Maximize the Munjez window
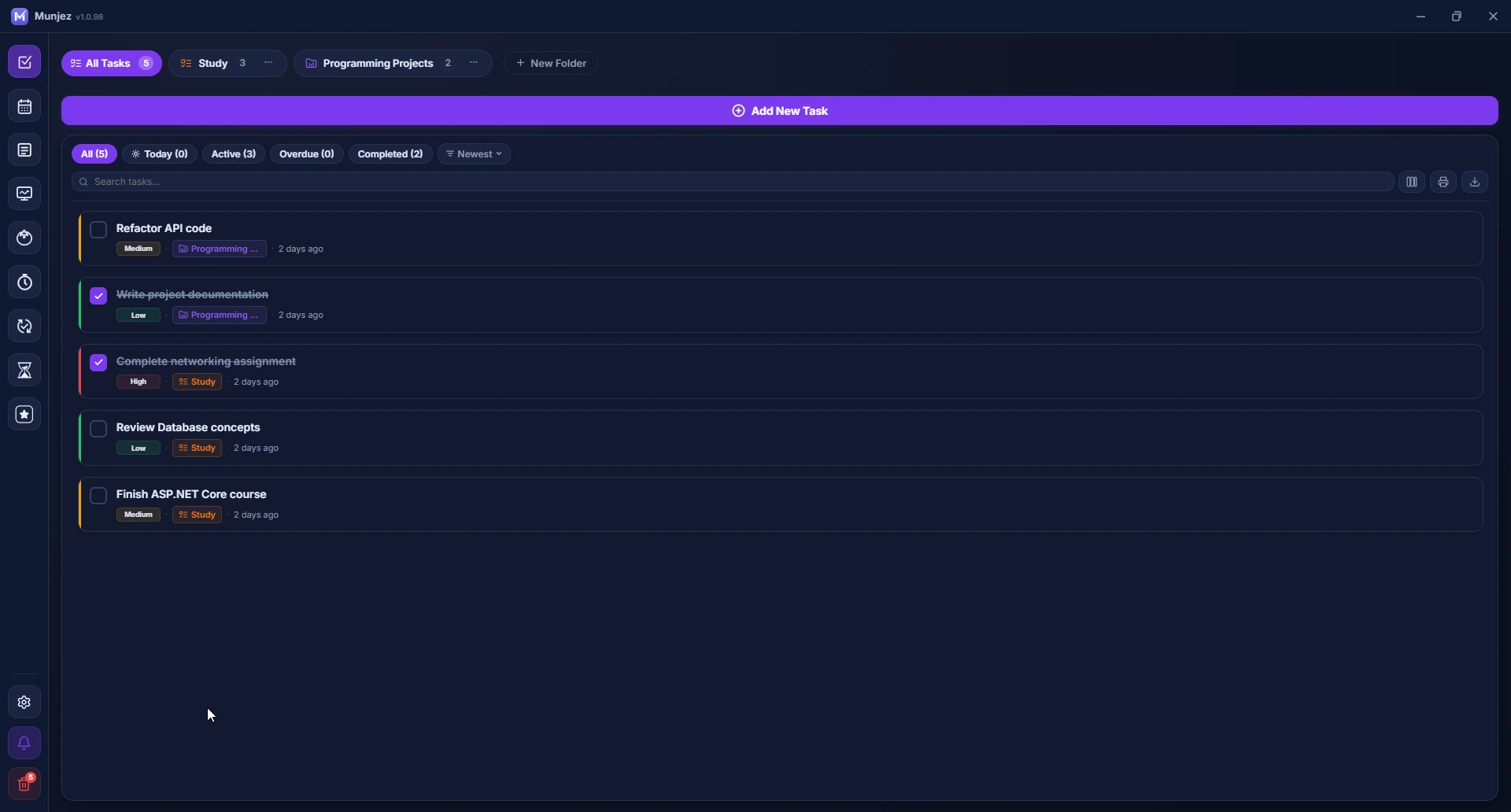Viewport: 1511px width, 812px height. click(1457, 17)
